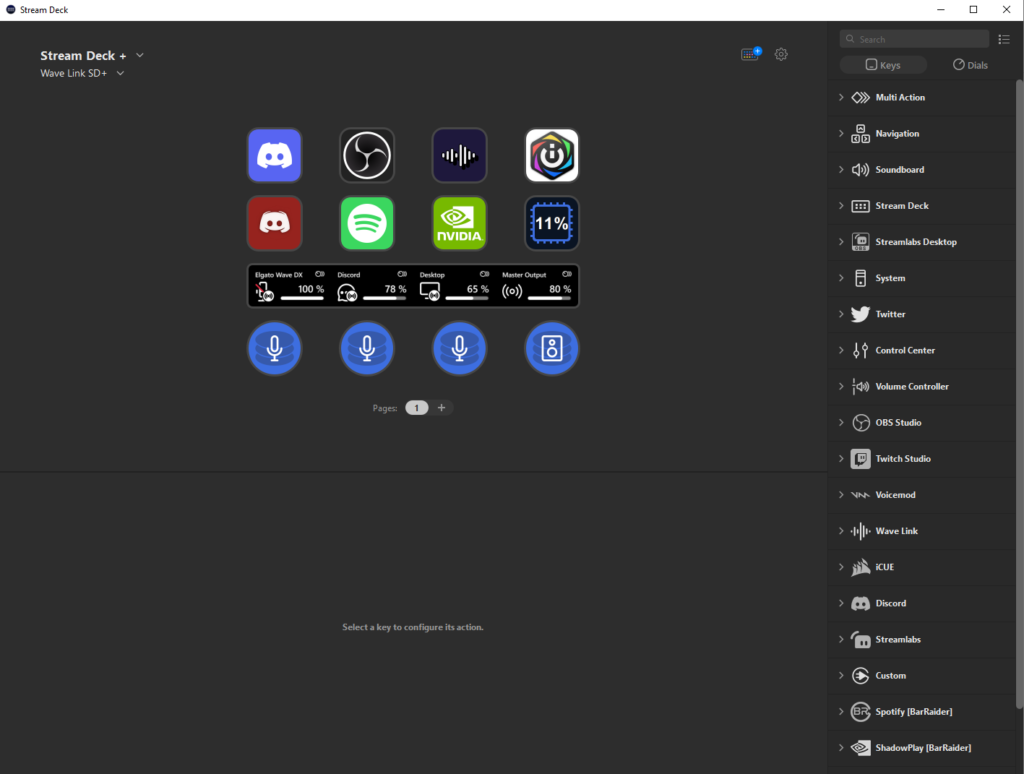Viewport: 1024px width, 774px height.
Task: Toggle the Master Output switch indicator
Action: (x=567, y=274)
